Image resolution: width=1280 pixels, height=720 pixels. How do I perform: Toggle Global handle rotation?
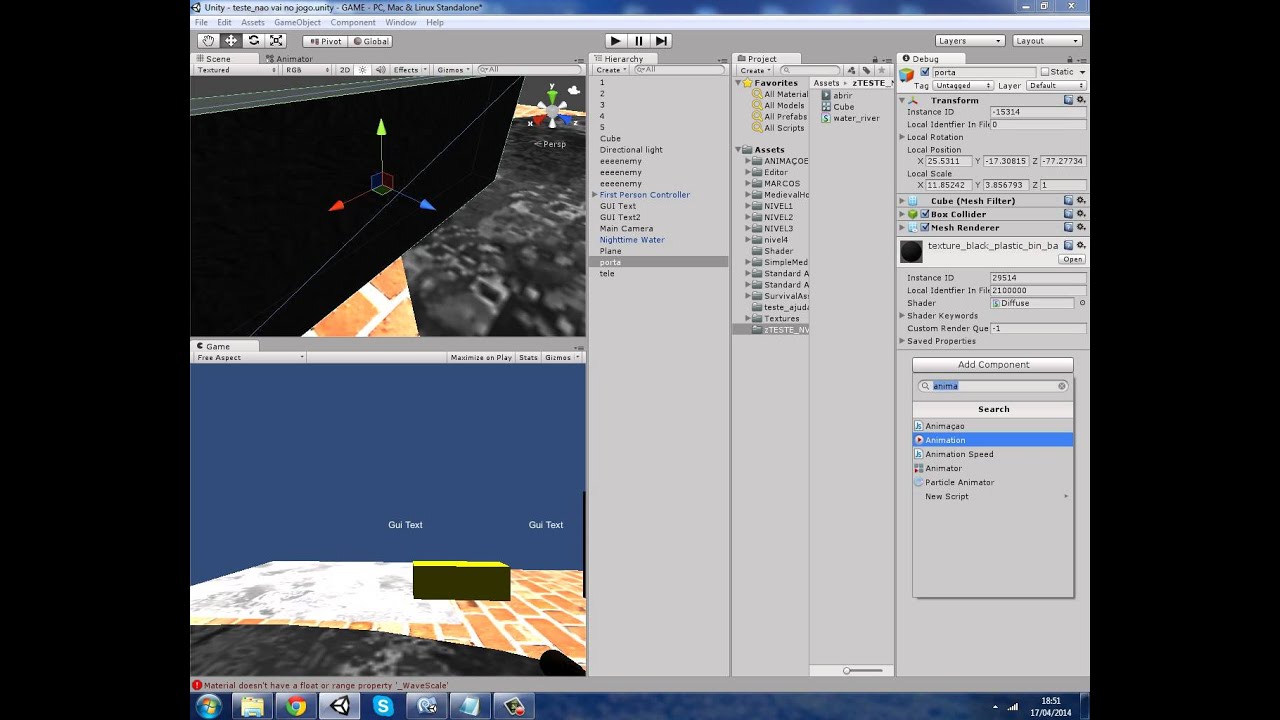tap(370, 41)
